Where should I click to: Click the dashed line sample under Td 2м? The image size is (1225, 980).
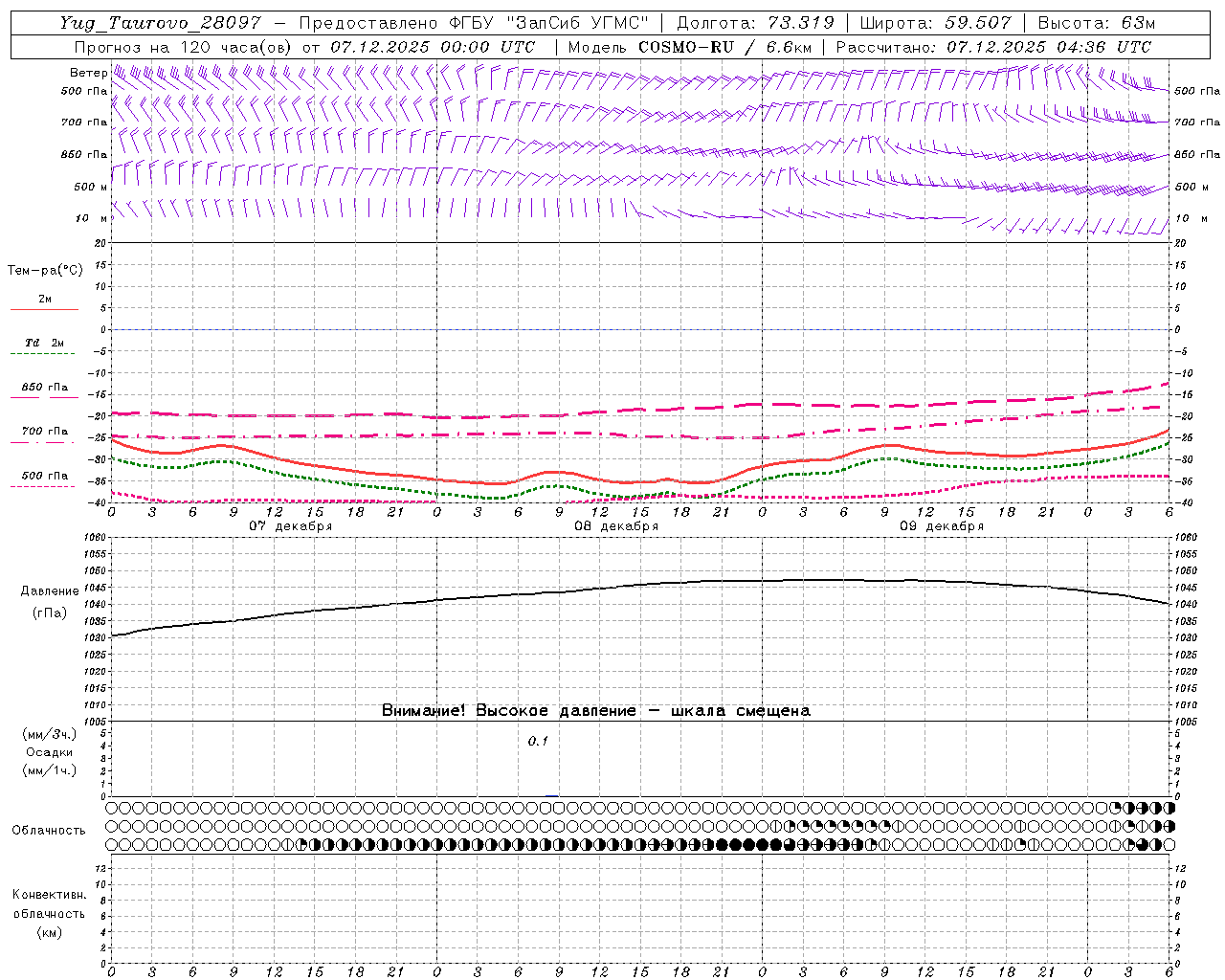[43, 354]
